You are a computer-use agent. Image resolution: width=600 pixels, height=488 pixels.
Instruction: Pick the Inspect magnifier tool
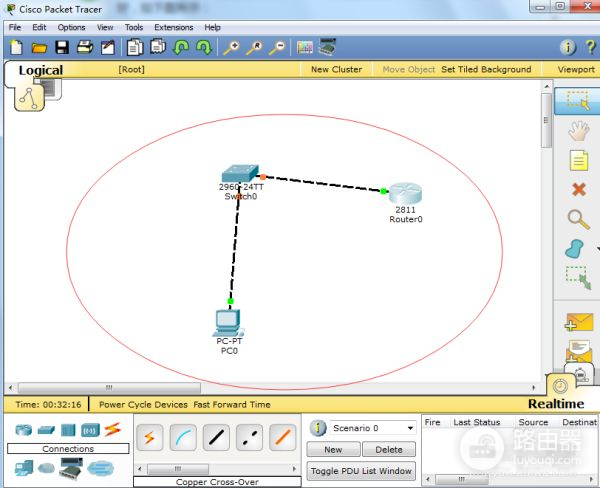(578, 219)
